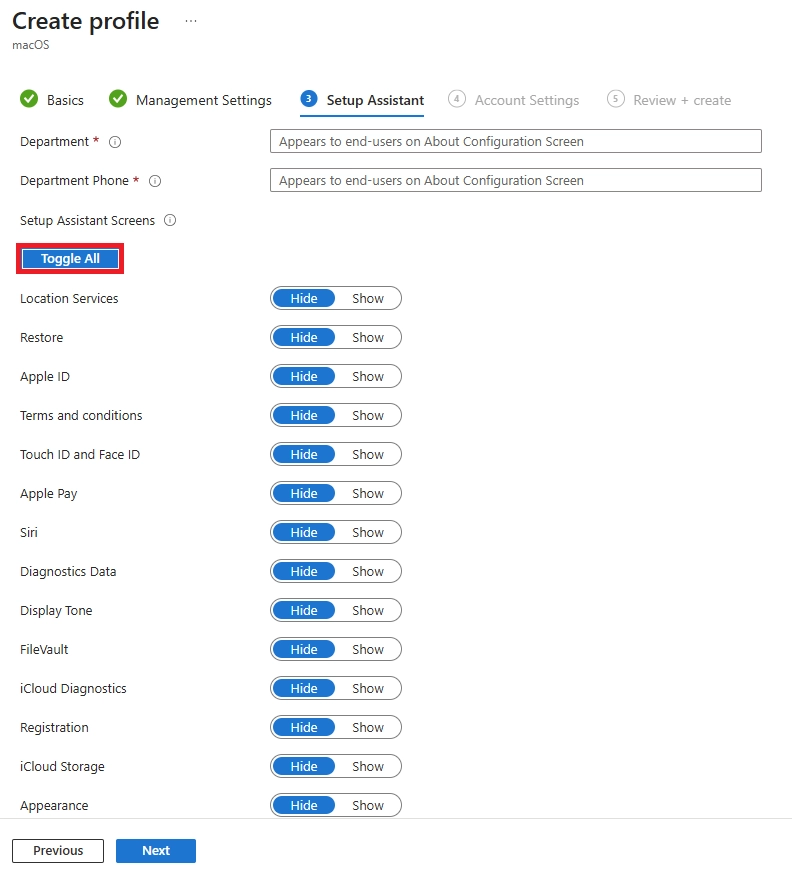The height and width of the screenshot is (874, 792).
Task: Click the step 4 circle for Account Settings
Action: (457, 99)
